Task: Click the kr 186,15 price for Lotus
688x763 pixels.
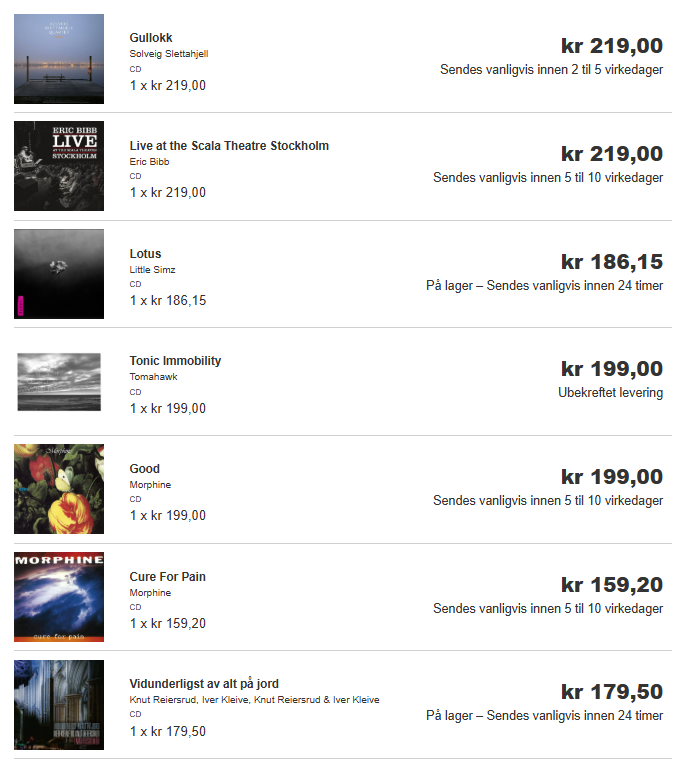Action: click(611, 262)
